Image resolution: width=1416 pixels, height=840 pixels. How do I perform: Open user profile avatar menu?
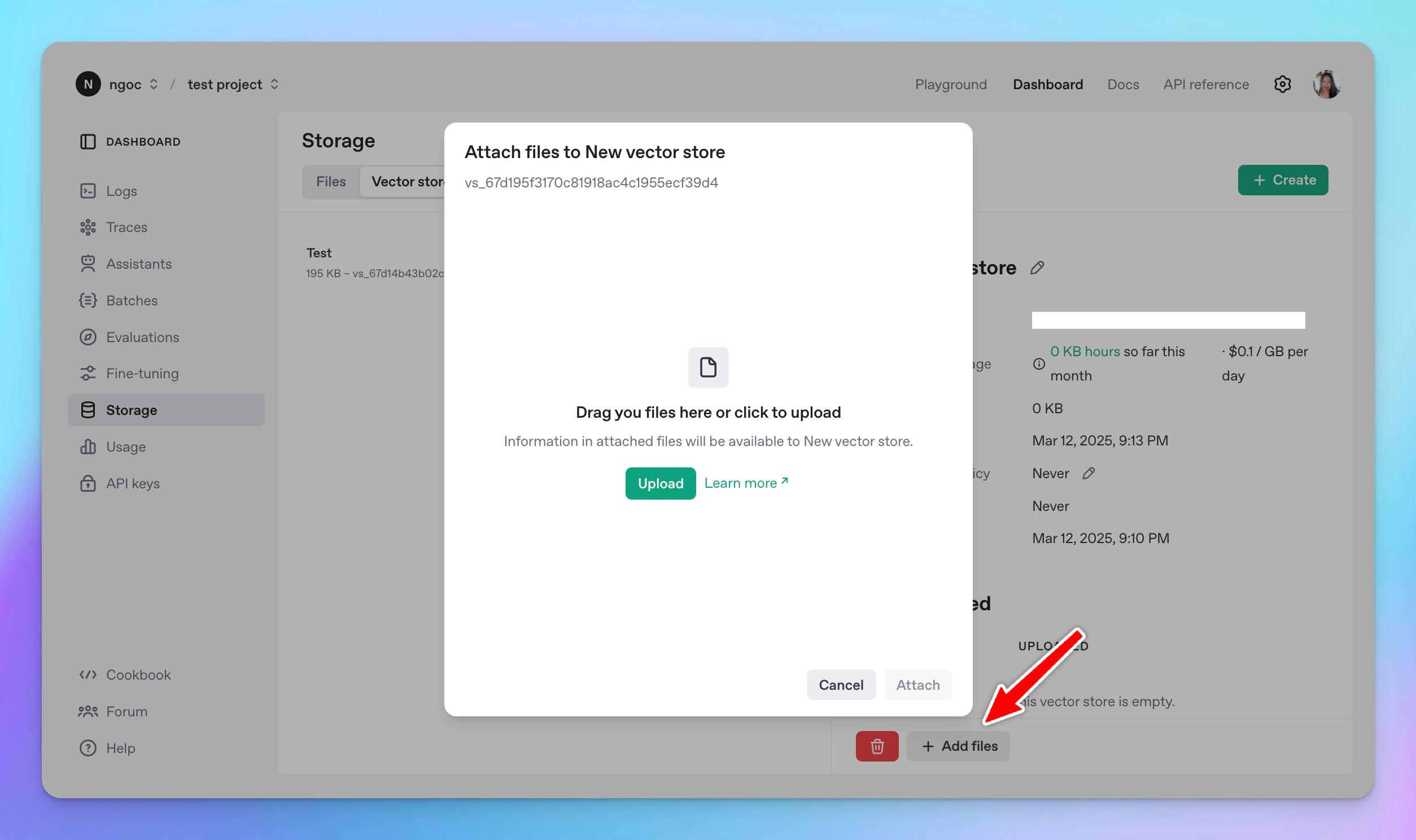click(x=1326, y=84)
